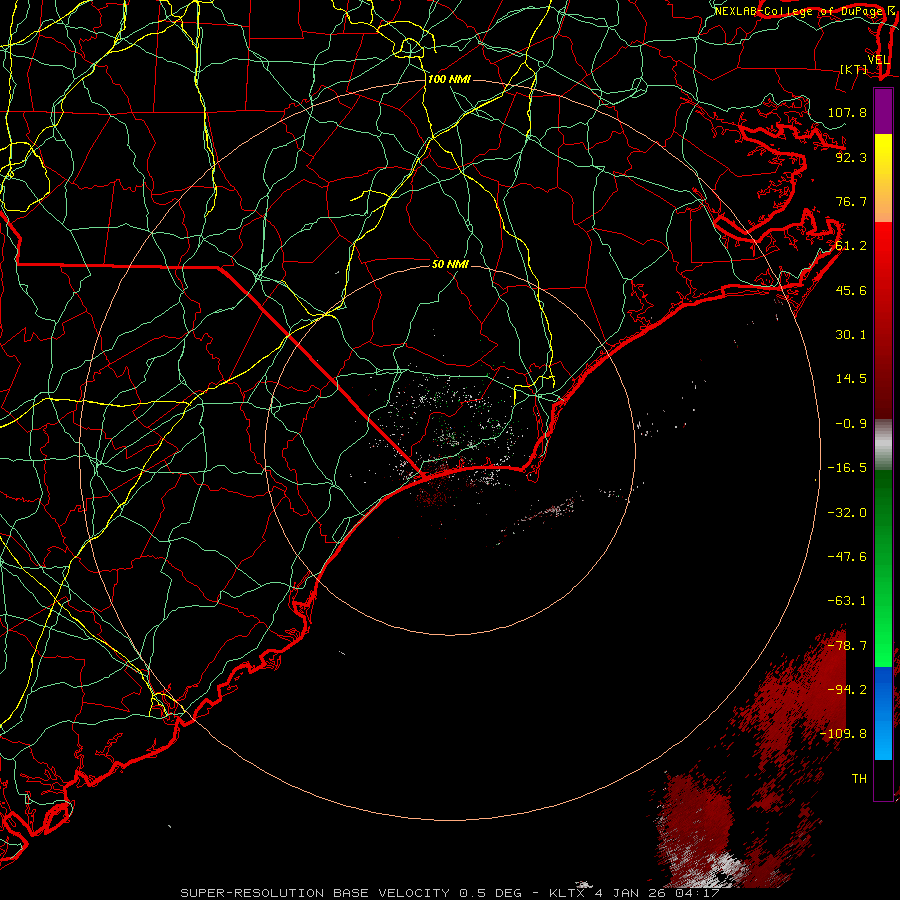Screen dimensions: 900x900
Task: Click the 107.8 velocity legend value
Action: (847, 112)
